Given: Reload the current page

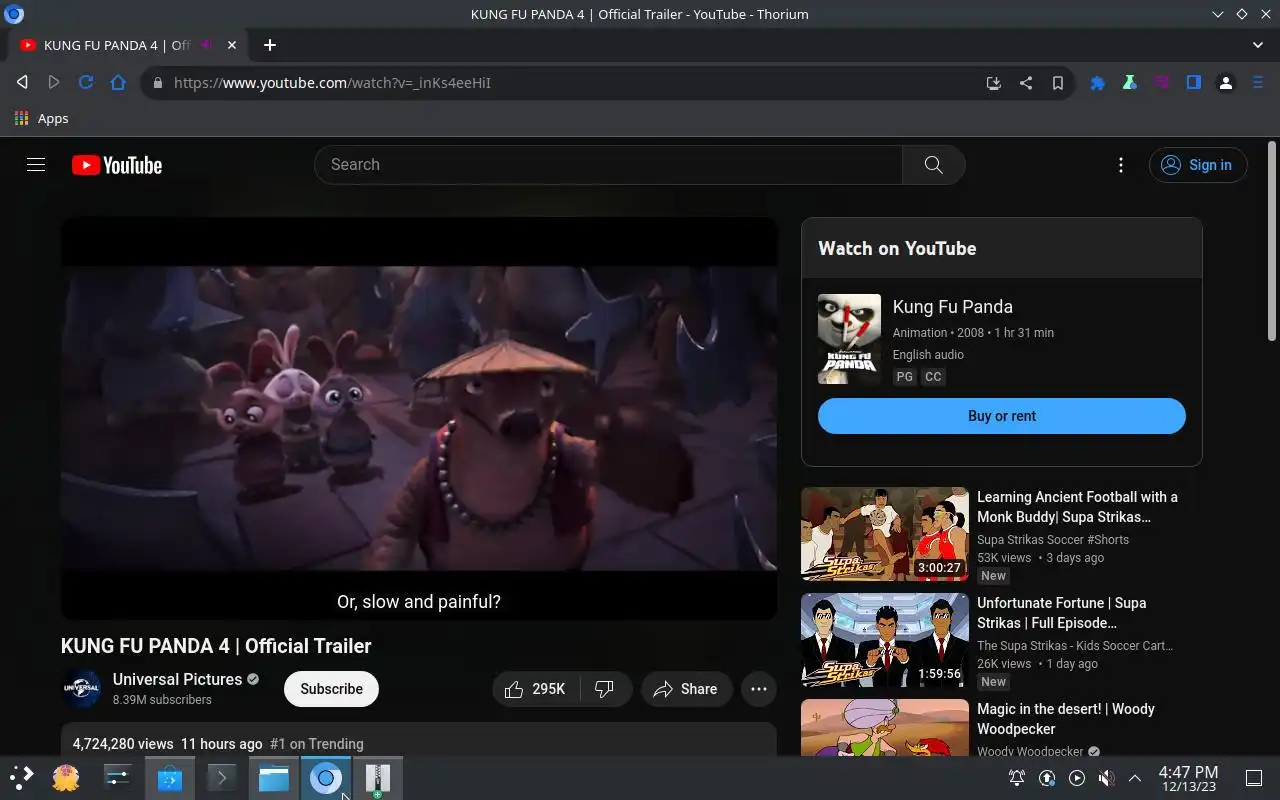Looking at the screenshot, I should pos(86,83).
